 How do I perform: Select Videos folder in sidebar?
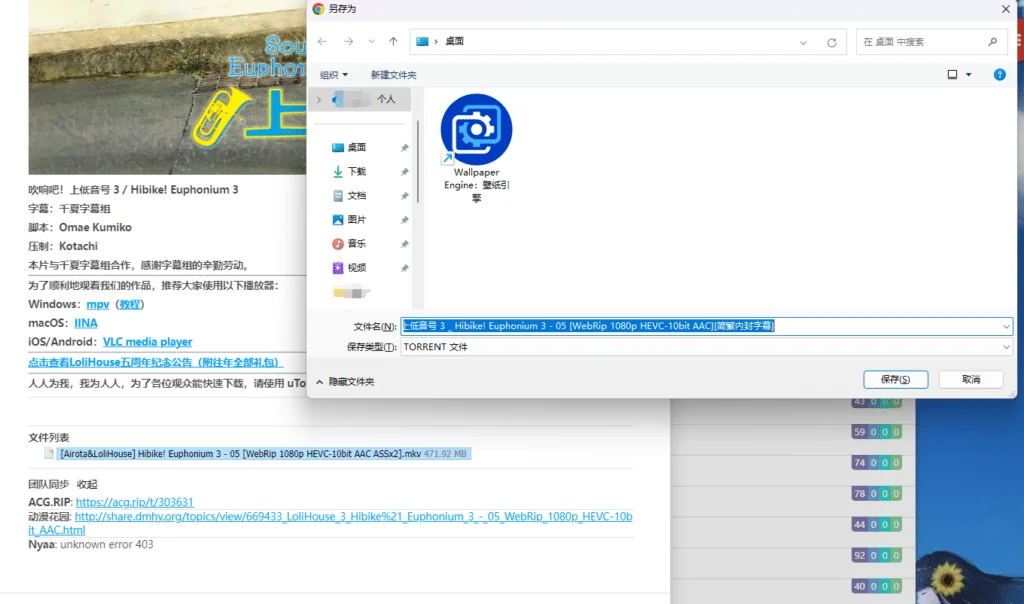(x=357, y=268)
